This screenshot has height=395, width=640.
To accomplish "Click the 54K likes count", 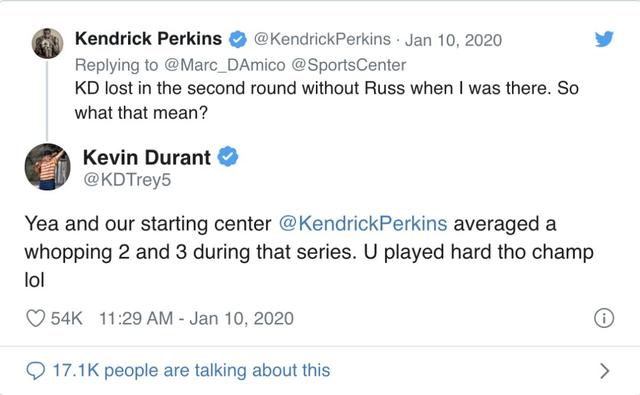I will tap(67, 319).
